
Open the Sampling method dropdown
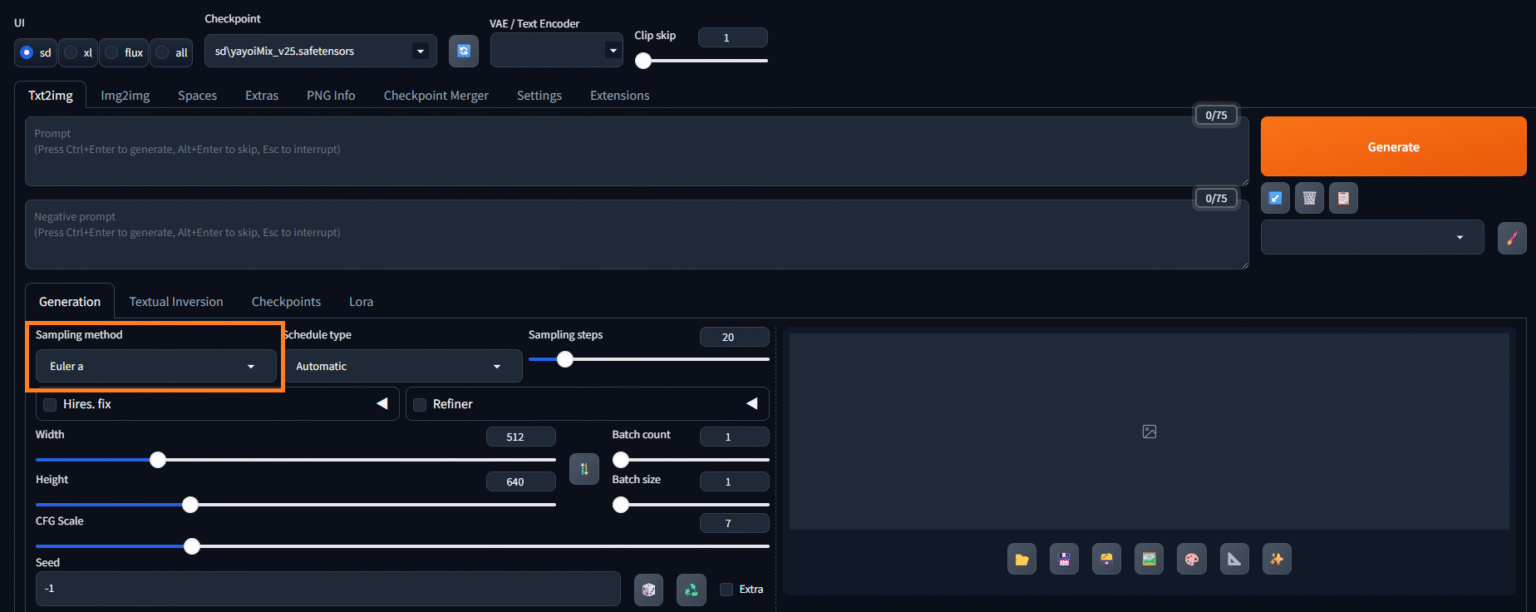click(x=155, y=366)
